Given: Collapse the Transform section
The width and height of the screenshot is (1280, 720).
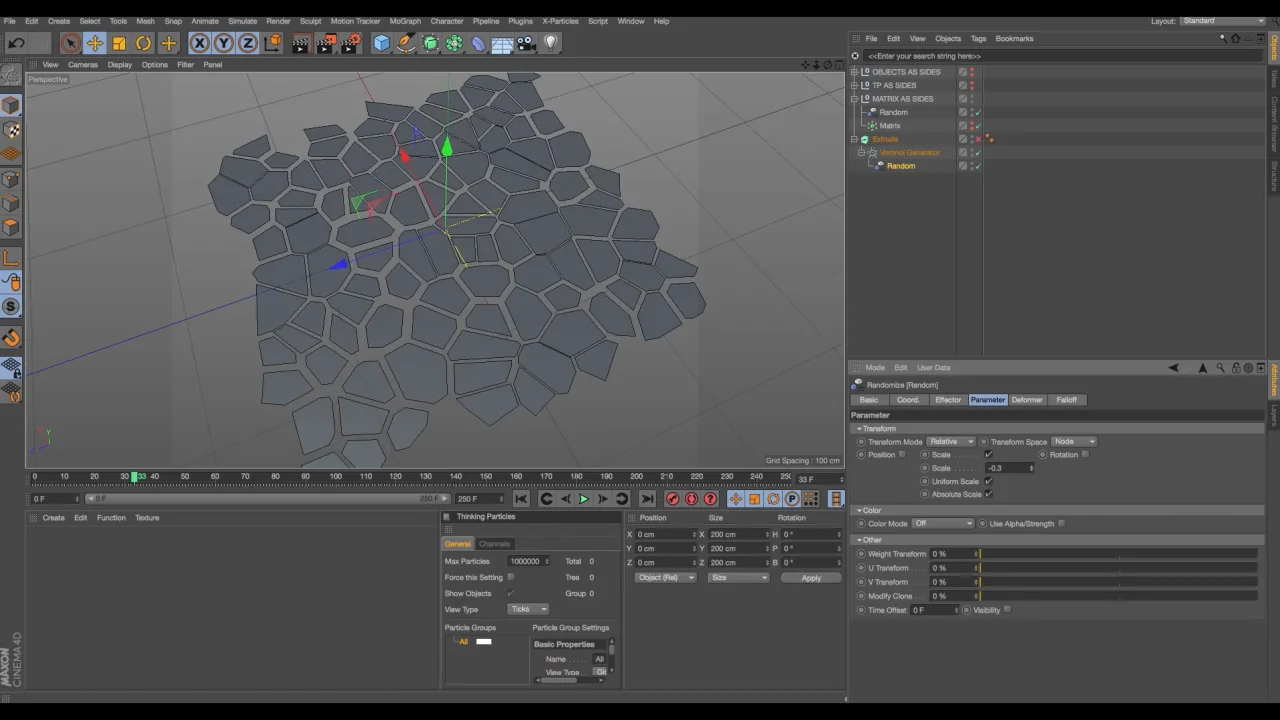Looking at the screenshot, I should (x=859, y=429).
